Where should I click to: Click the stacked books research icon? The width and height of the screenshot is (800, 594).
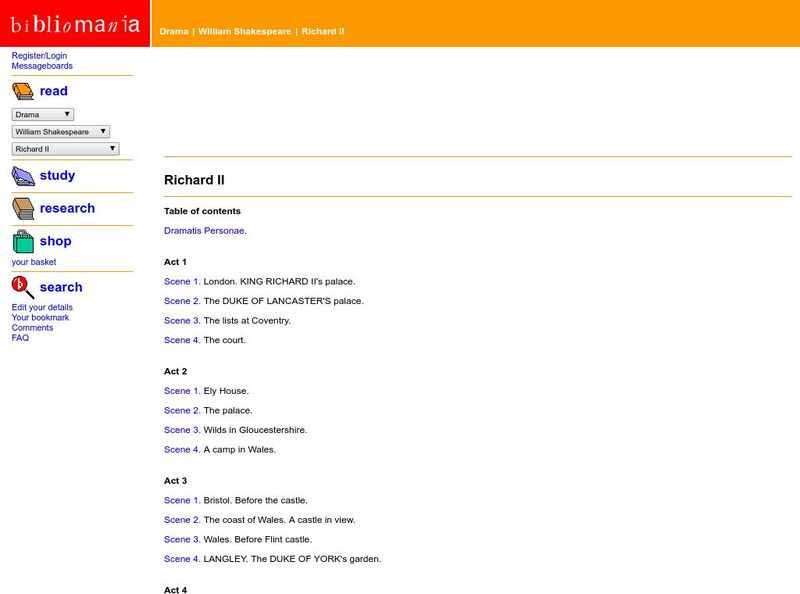click(x=22, y=208)
